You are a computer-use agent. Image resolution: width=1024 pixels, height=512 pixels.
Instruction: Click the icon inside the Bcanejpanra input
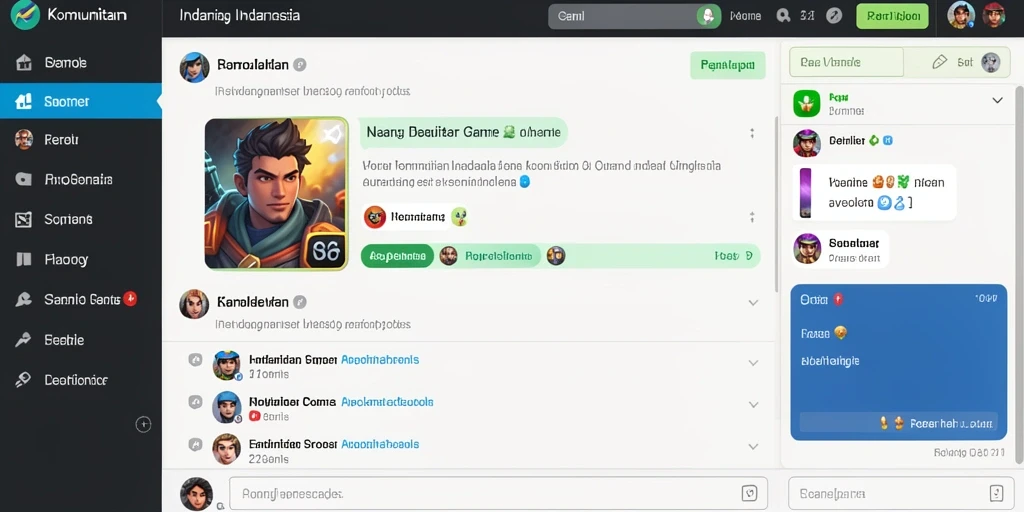coord(997,493)
